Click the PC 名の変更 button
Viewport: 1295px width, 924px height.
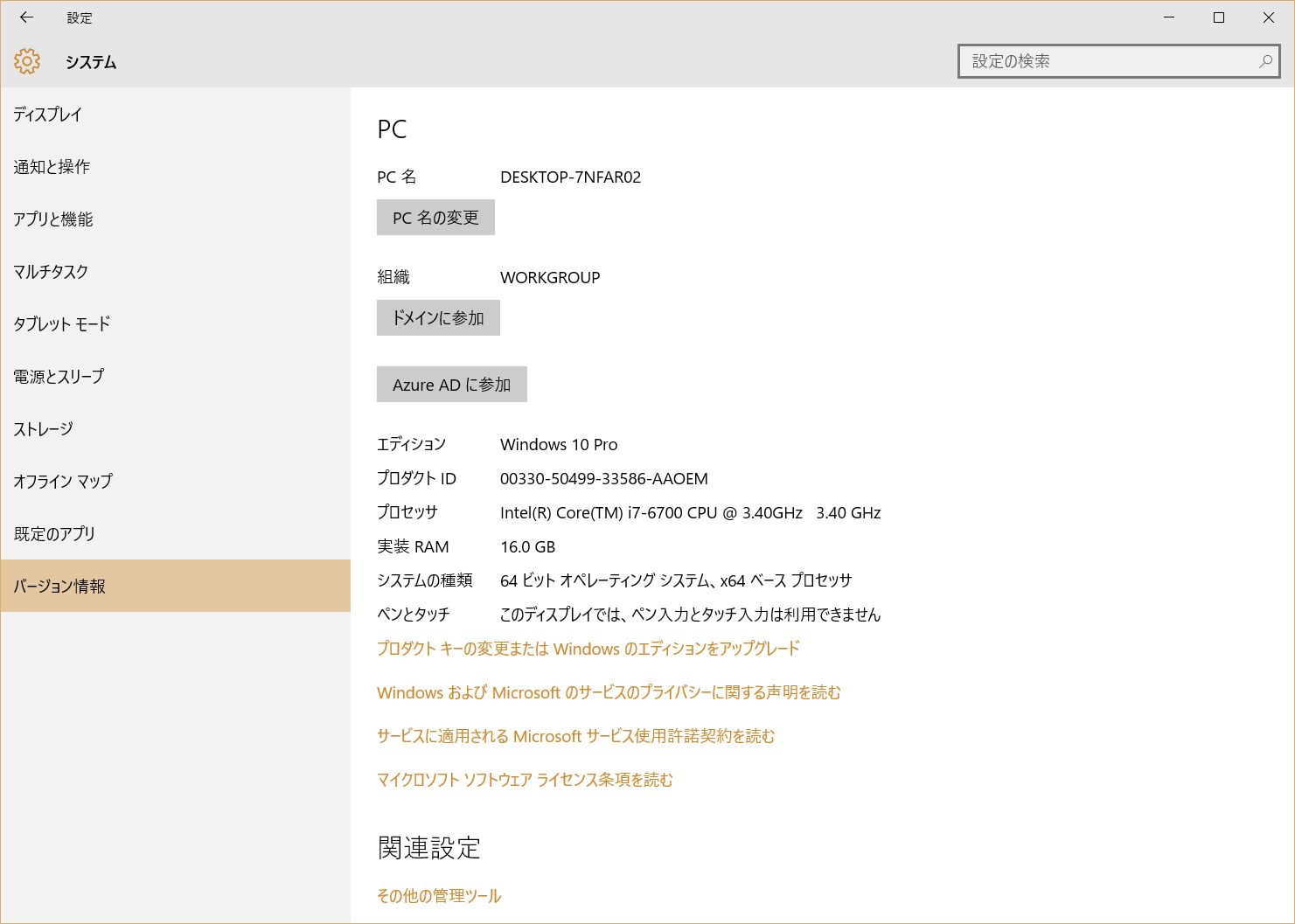(435, 218)
